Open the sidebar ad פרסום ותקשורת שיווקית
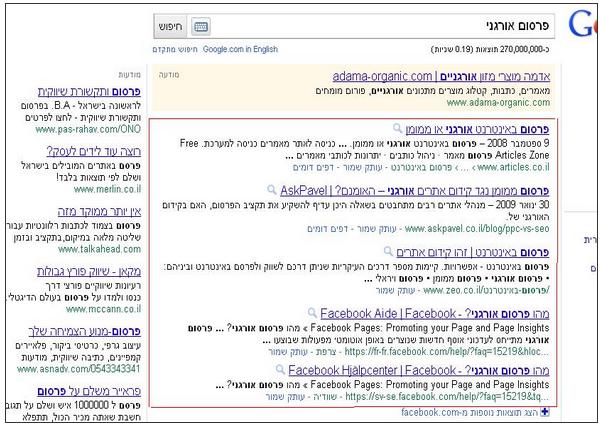600x426 pixels. point(89,91)
